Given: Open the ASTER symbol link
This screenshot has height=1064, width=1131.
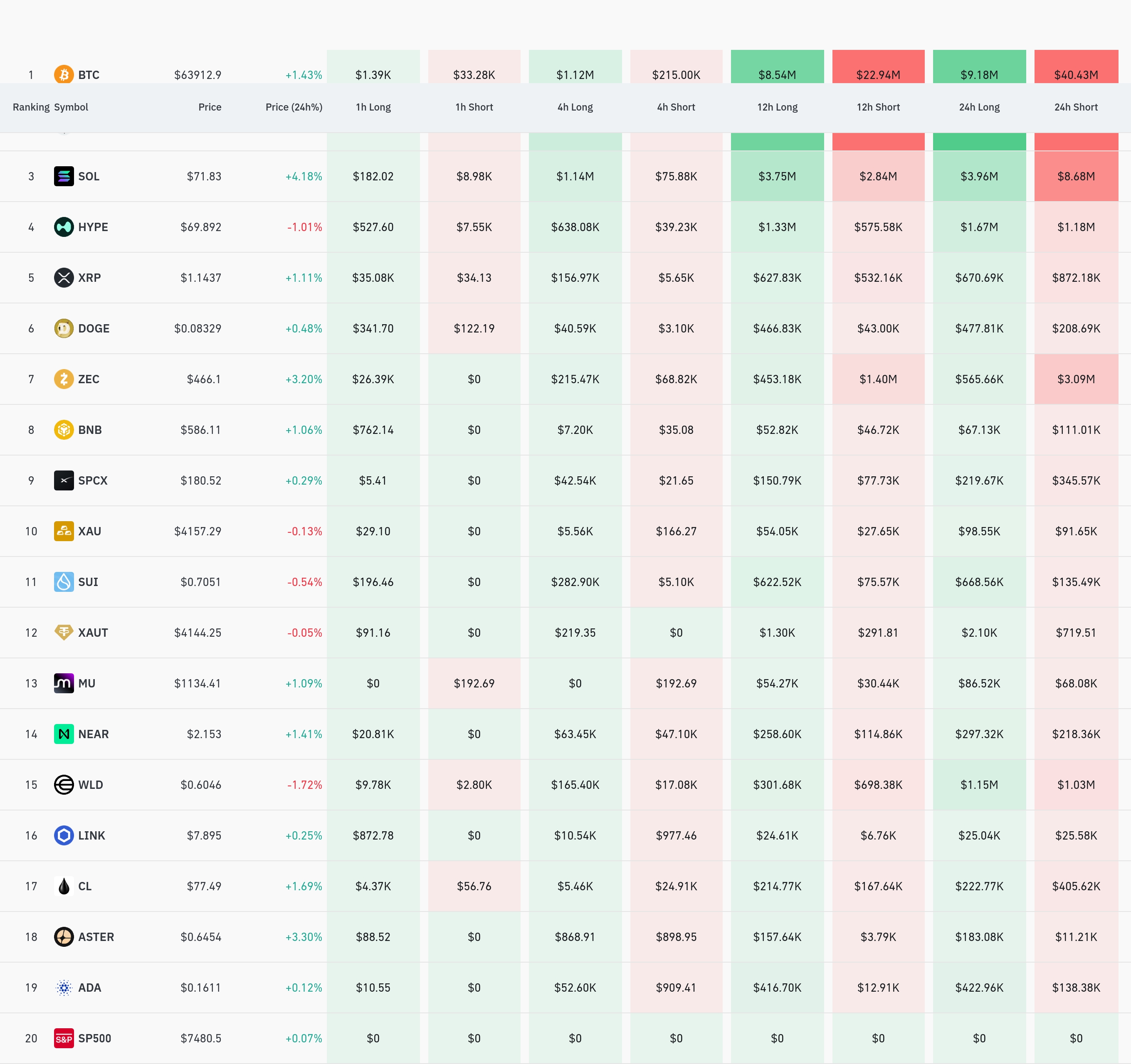Looking at the screenshot, I should tap(96, 937).
